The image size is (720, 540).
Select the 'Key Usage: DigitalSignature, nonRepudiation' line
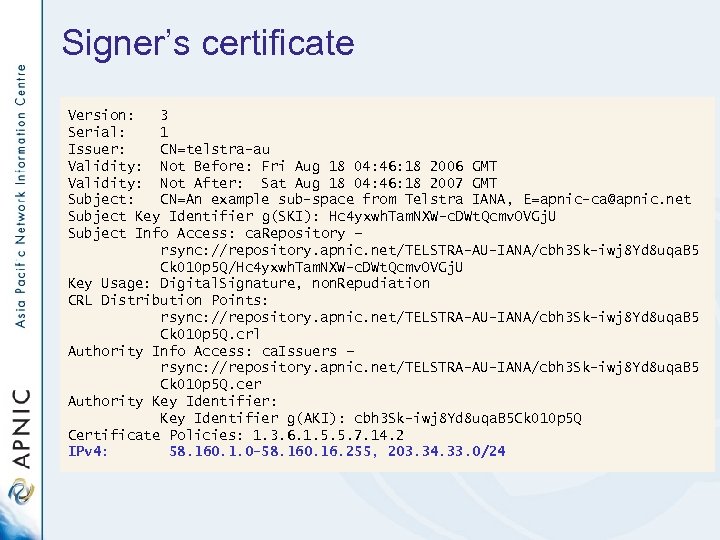[248, 283]
